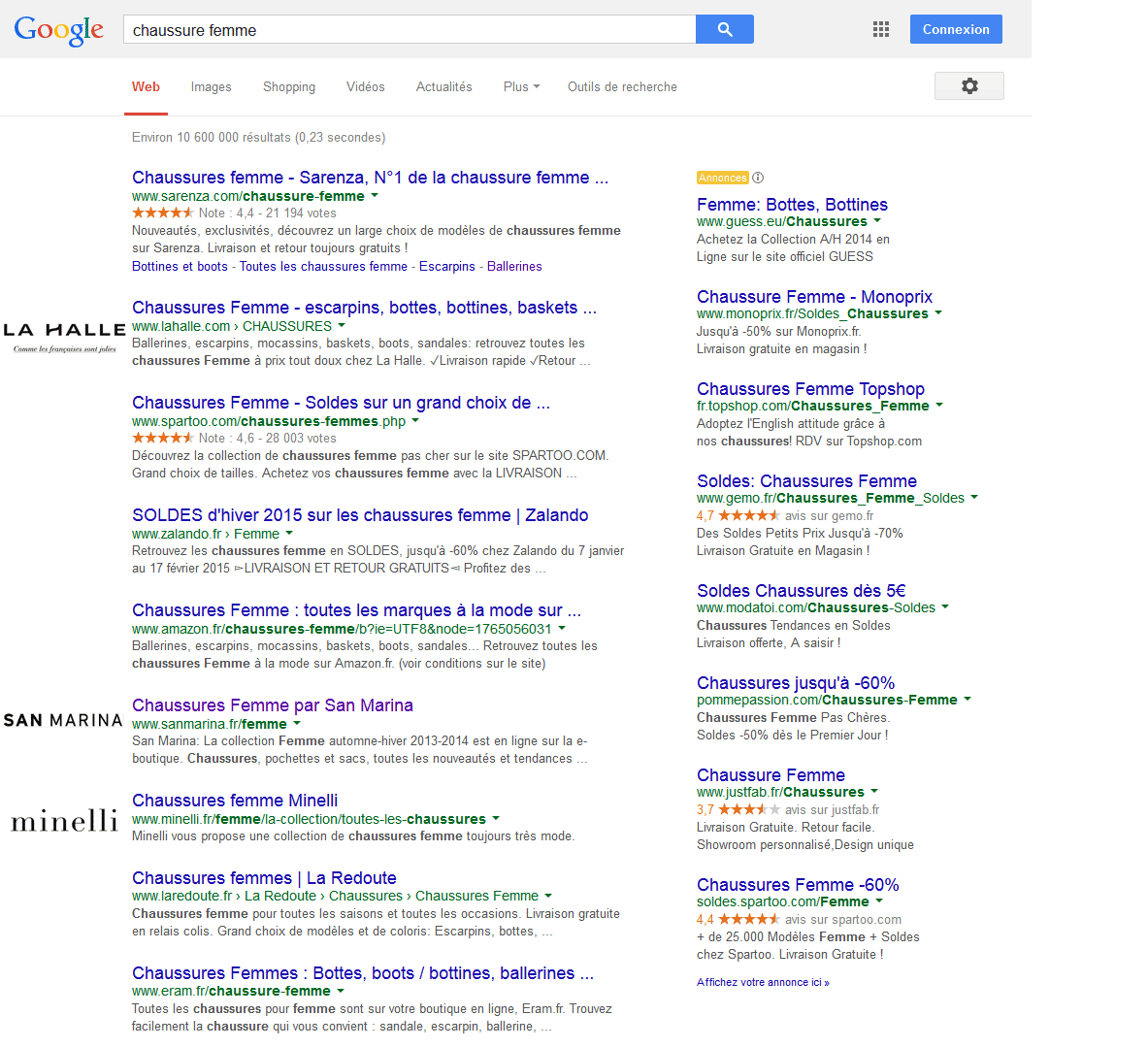Viewport: 1148px width, 1048px height.
Task: Expand the arrow beside minelli.fr URL
Action: (496, 818)
